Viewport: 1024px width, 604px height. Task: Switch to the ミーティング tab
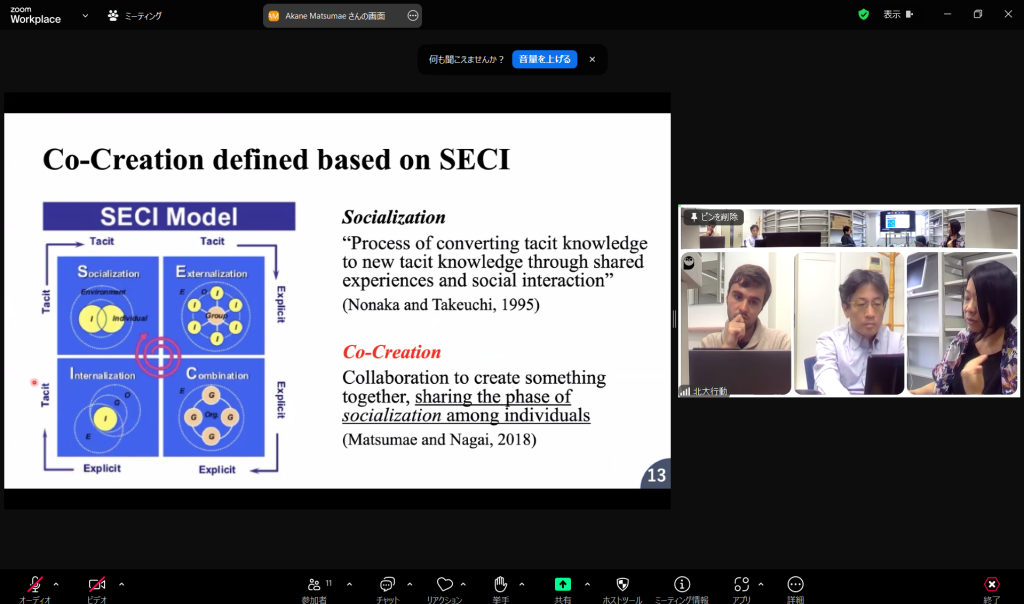pos(135,16)
